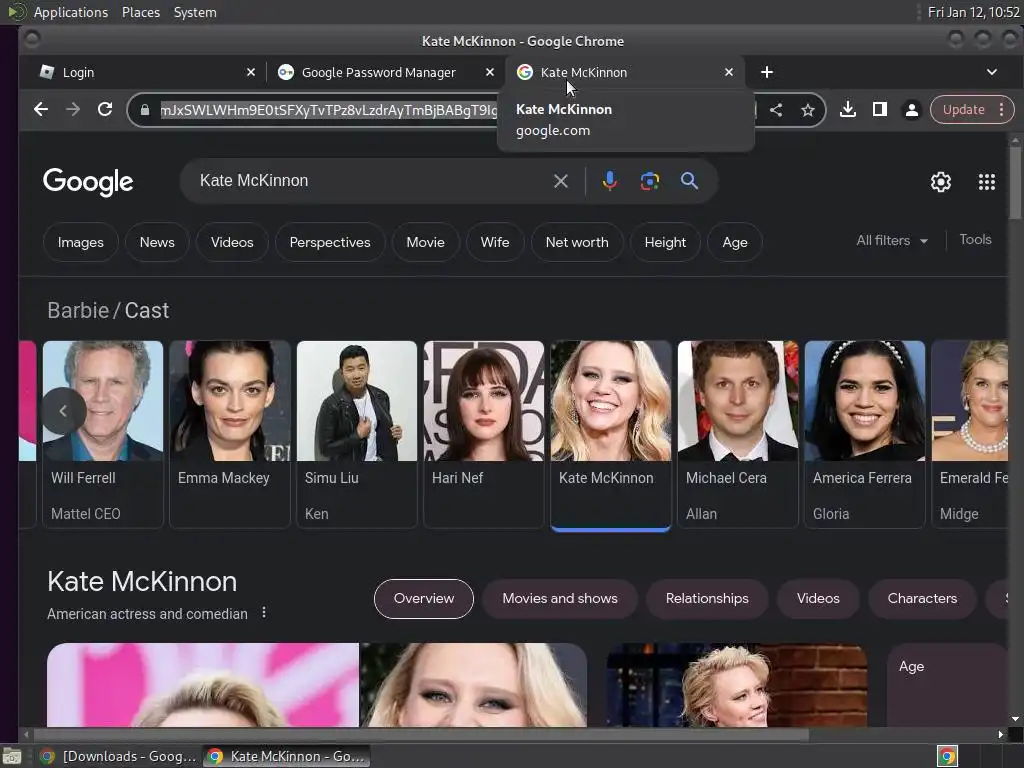Select the Movies and shows tab
This screenshot has width=1024, height=768.
[560, 598]
